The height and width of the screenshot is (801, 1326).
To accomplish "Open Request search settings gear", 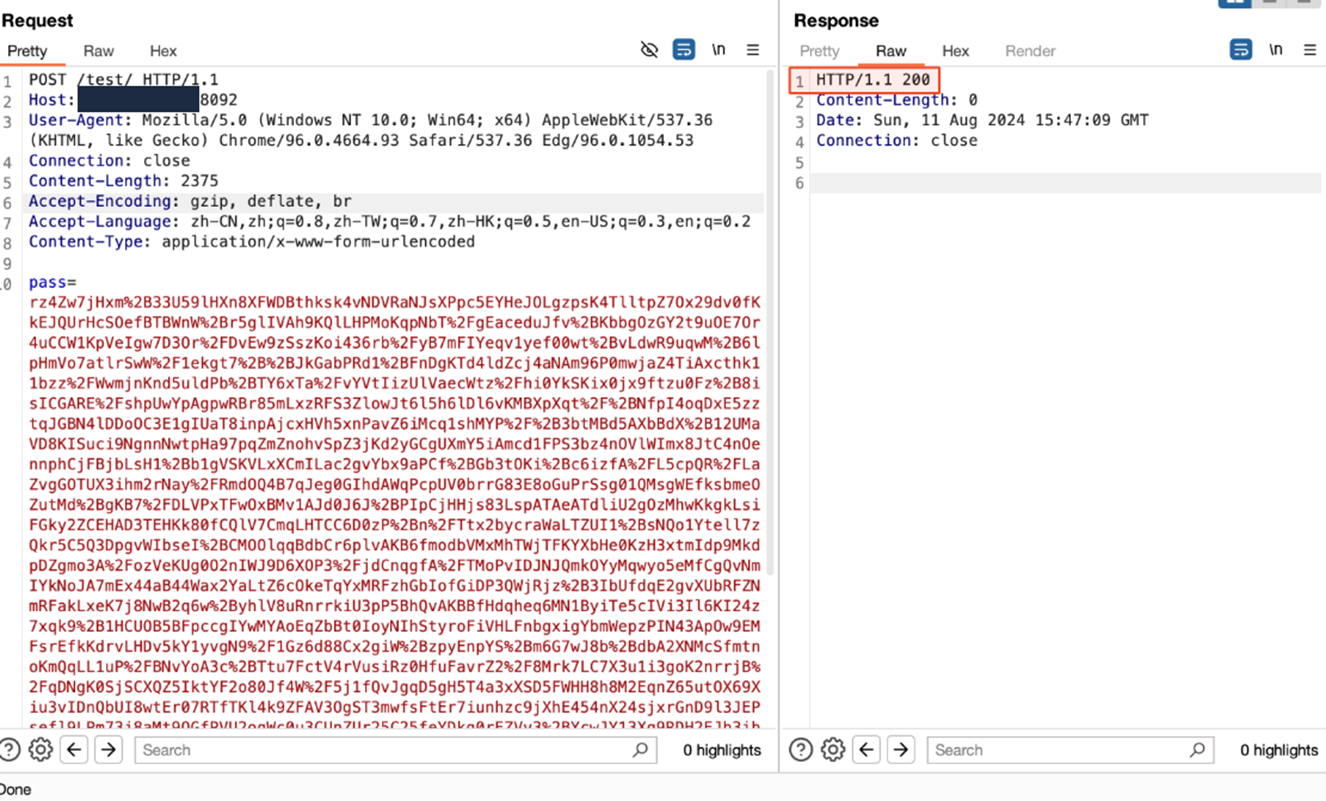I will point(41,749).
